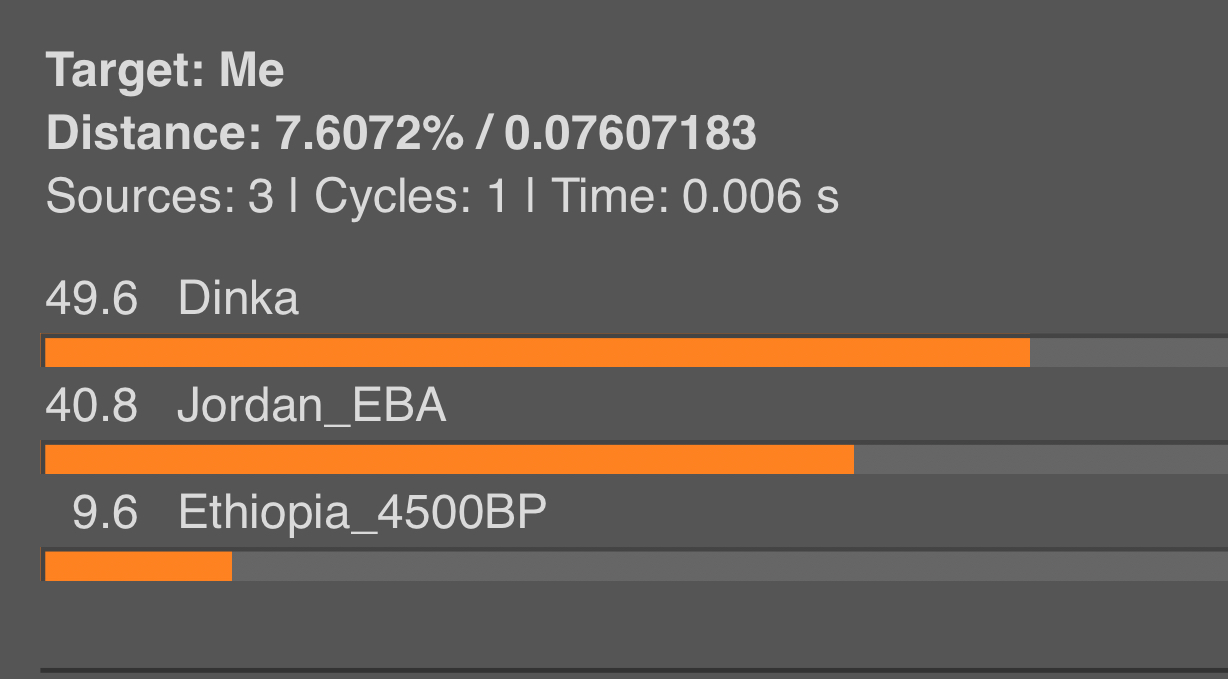Click the divider line below results
1228x679 pixels.
coord(634,670)
